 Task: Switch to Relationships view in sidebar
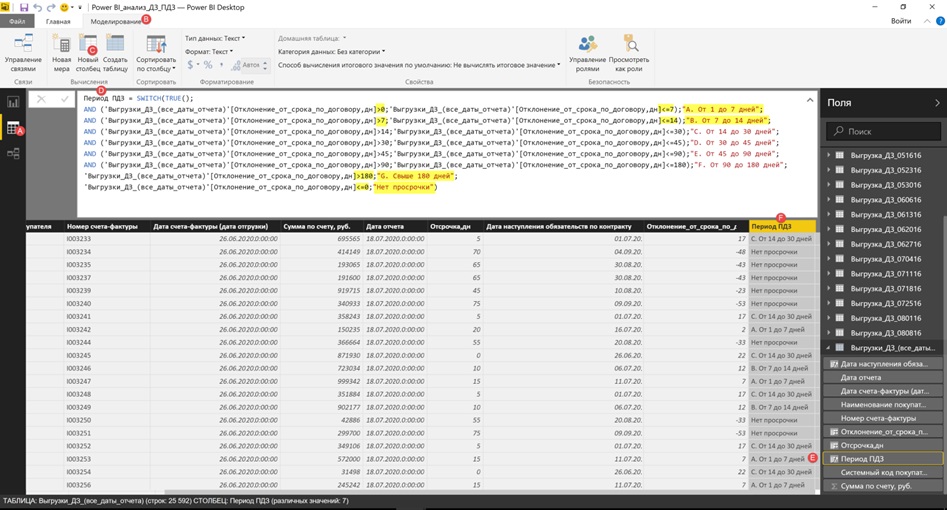pyautogui.click(x=13, y=153)
